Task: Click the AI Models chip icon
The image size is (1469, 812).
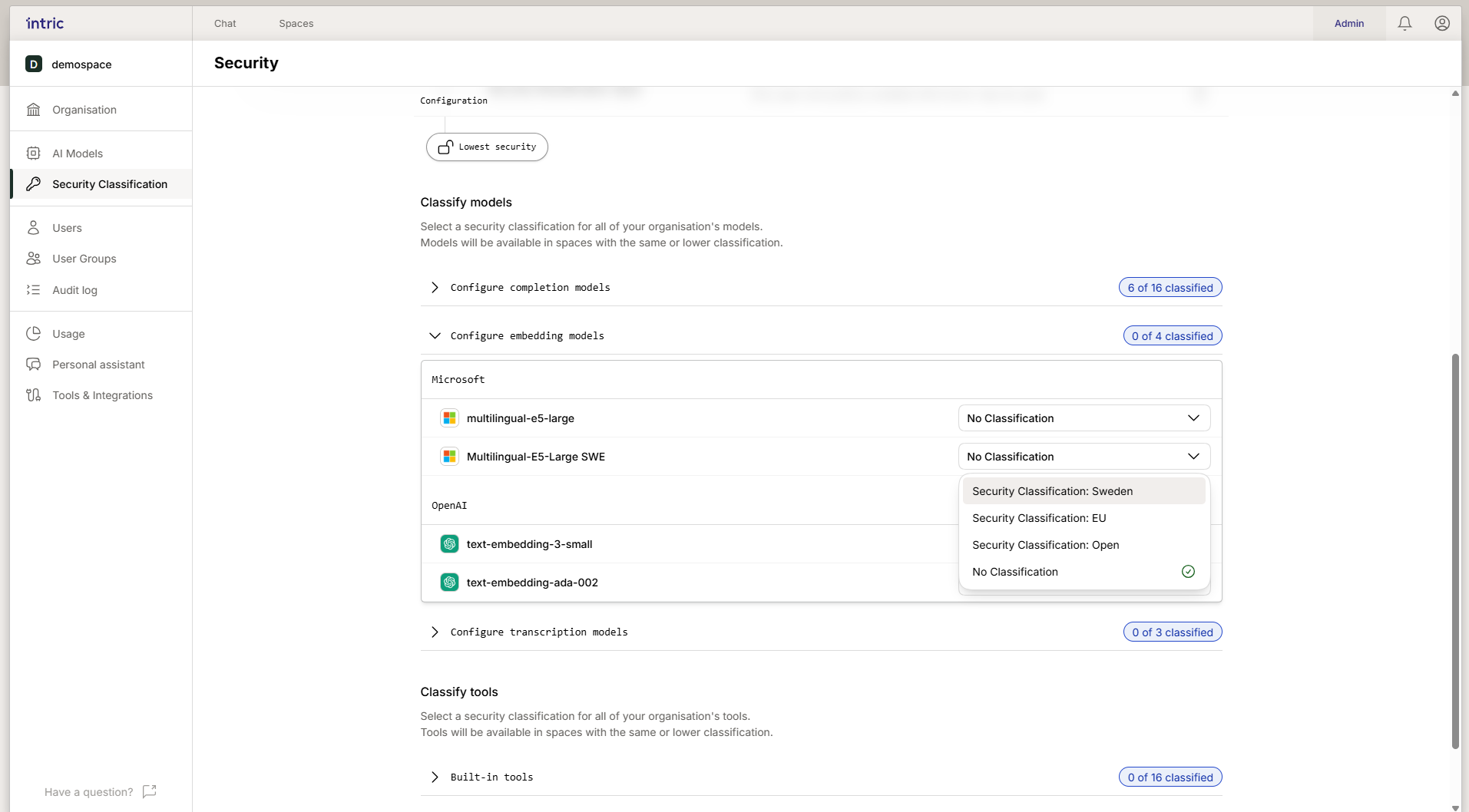Action: click(34, 153)
